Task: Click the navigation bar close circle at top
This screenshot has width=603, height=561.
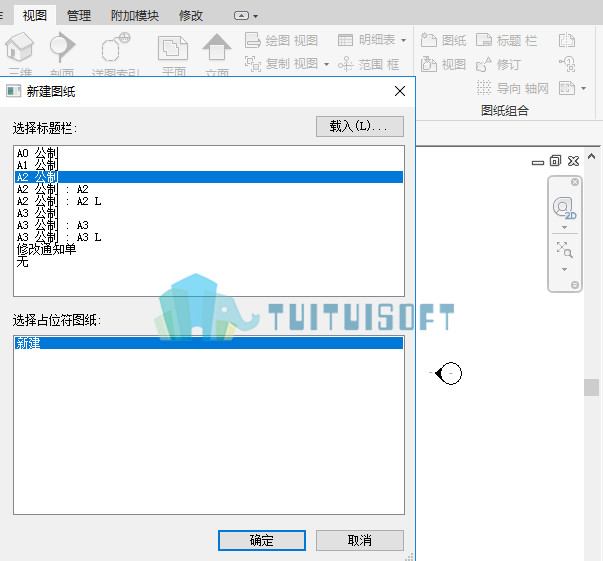Action: (x=575, y=182)
